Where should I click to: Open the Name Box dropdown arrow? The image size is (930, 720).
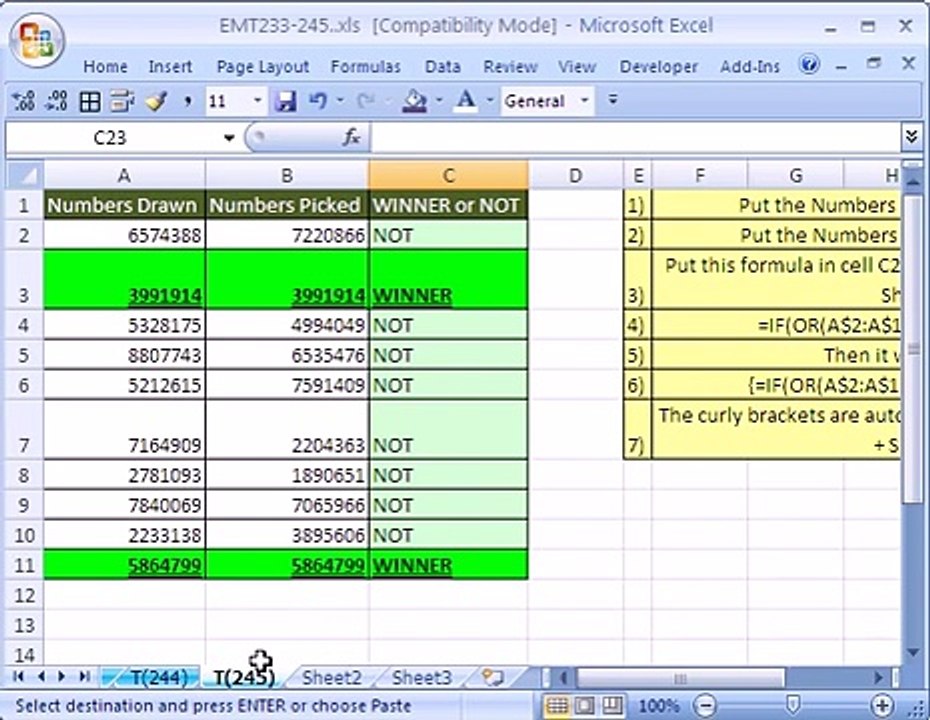[229, 138]
